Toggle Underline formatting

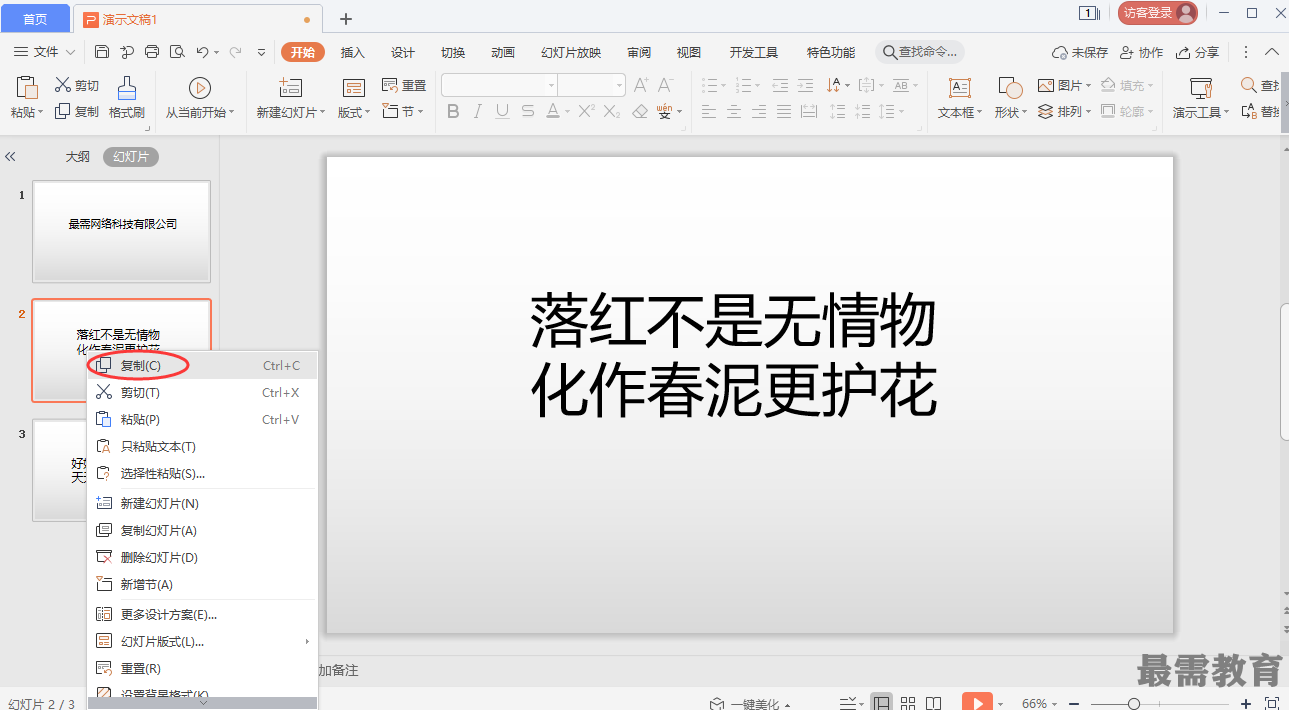tap(503, 112)
